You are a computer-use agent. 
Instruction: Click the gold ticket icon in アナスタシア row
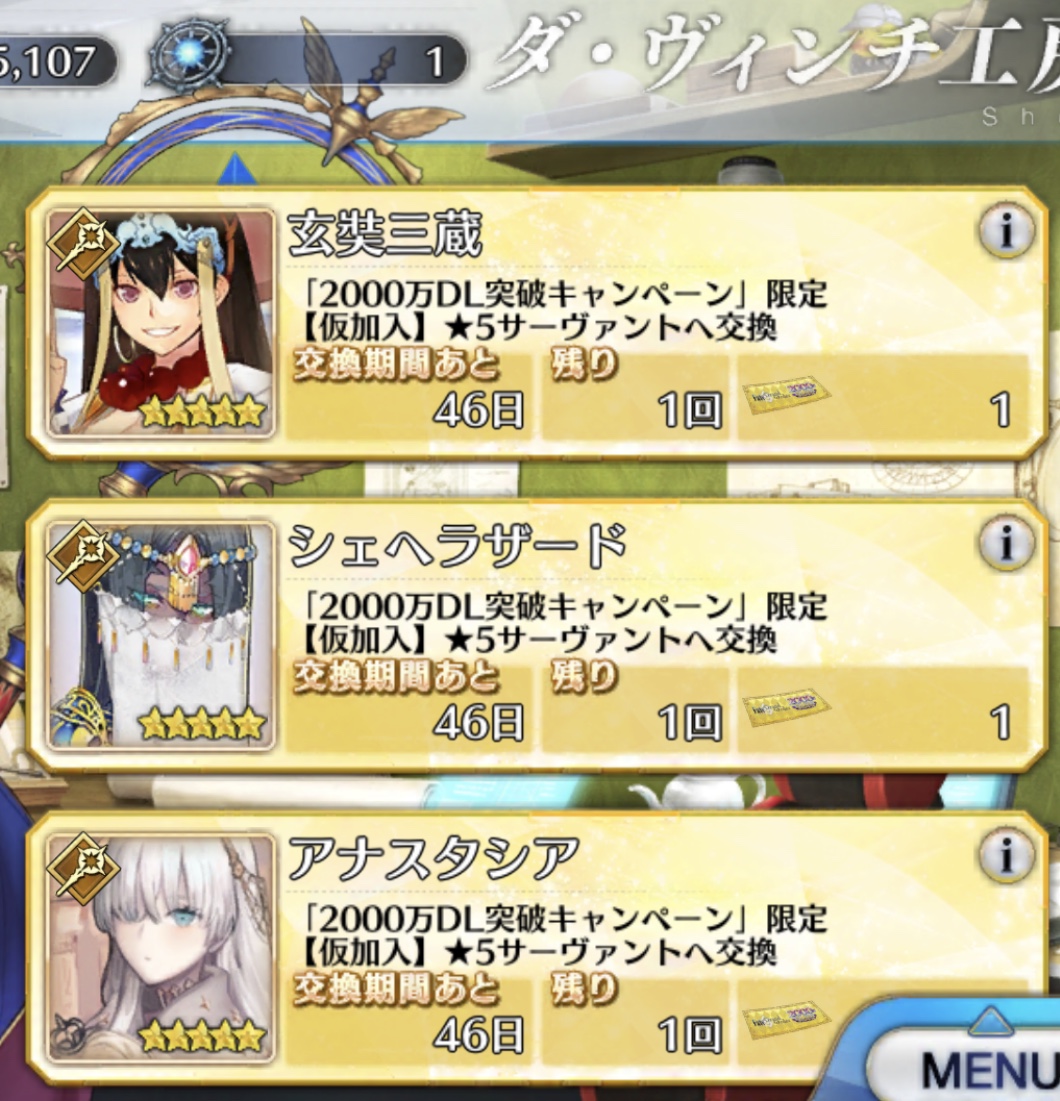click(x=786, y=1020)
